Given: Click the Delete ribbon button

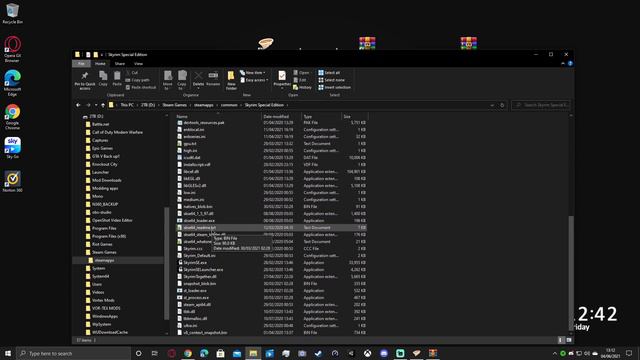Looking at the screenshot, I should 198,79.
